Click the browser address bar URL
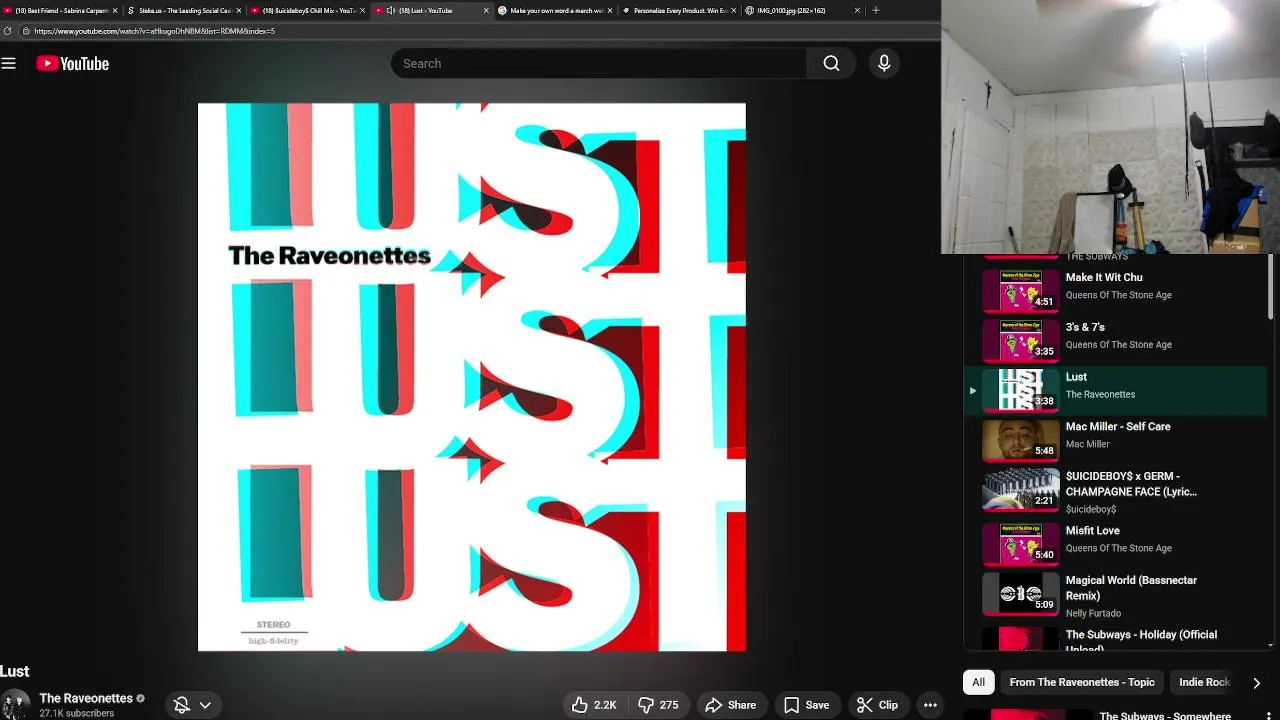 point(154,31)
